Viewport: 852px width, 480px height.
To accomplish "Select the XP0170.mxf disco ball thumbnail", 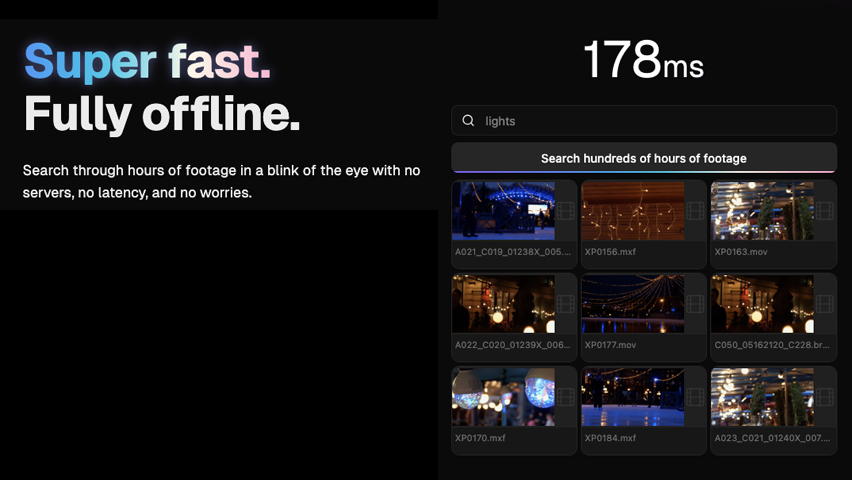I will coord(503,397).
